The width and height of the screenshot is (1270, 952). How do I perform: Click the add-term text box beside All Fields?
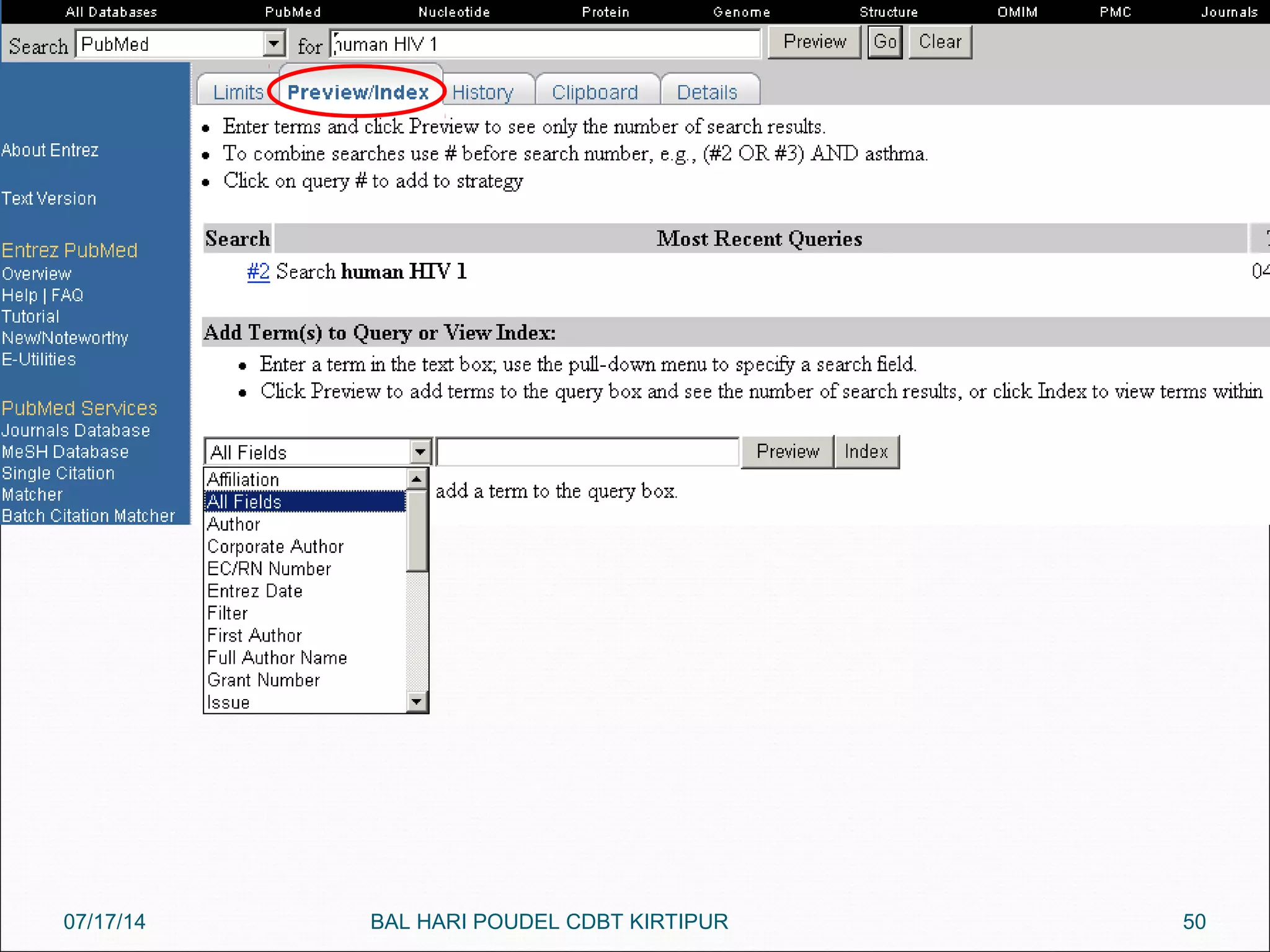(587, 452)
